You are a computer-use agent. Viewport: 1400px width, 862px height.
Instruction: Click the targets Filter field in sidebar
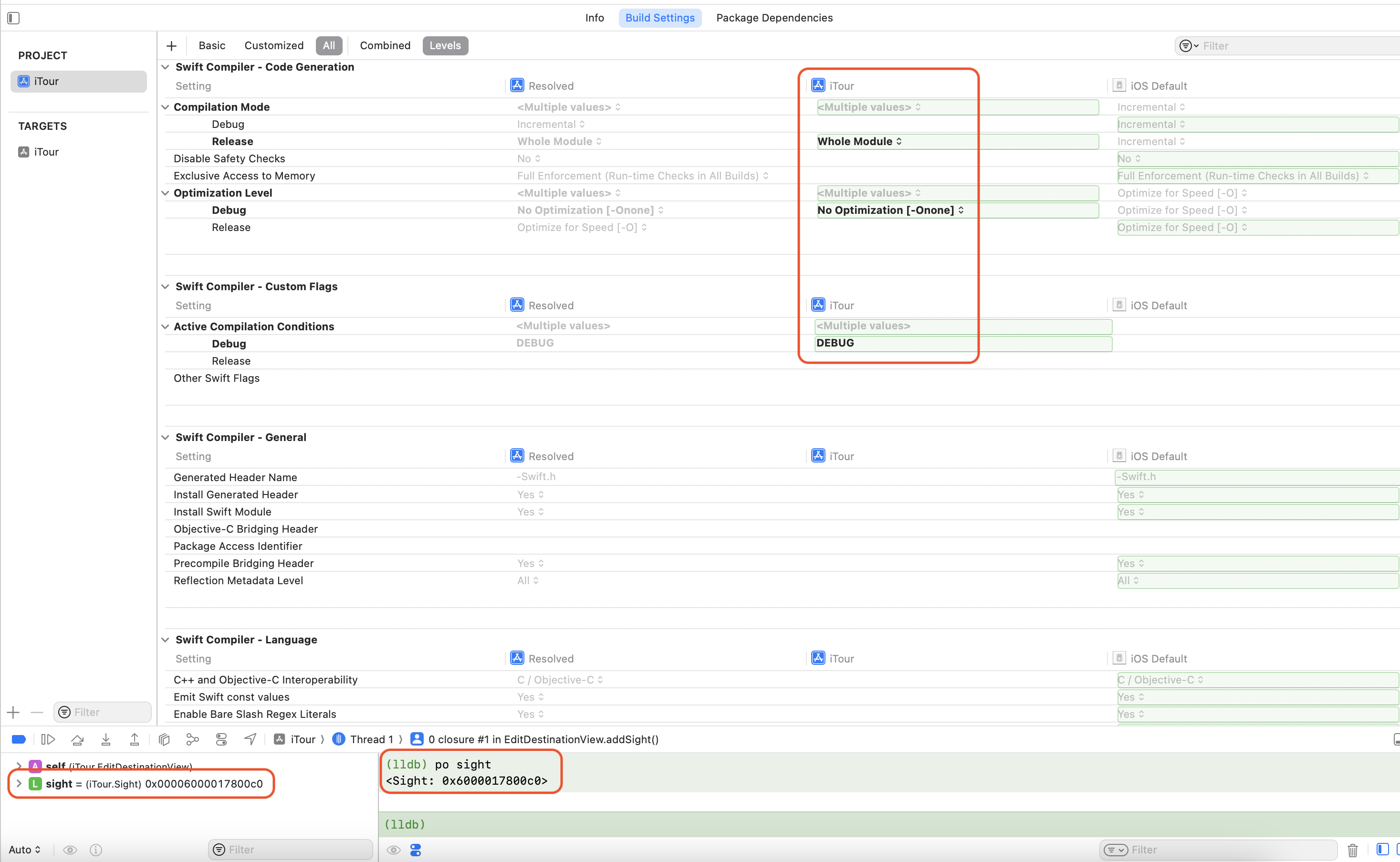pyautogui.click(x=103, y=713)
